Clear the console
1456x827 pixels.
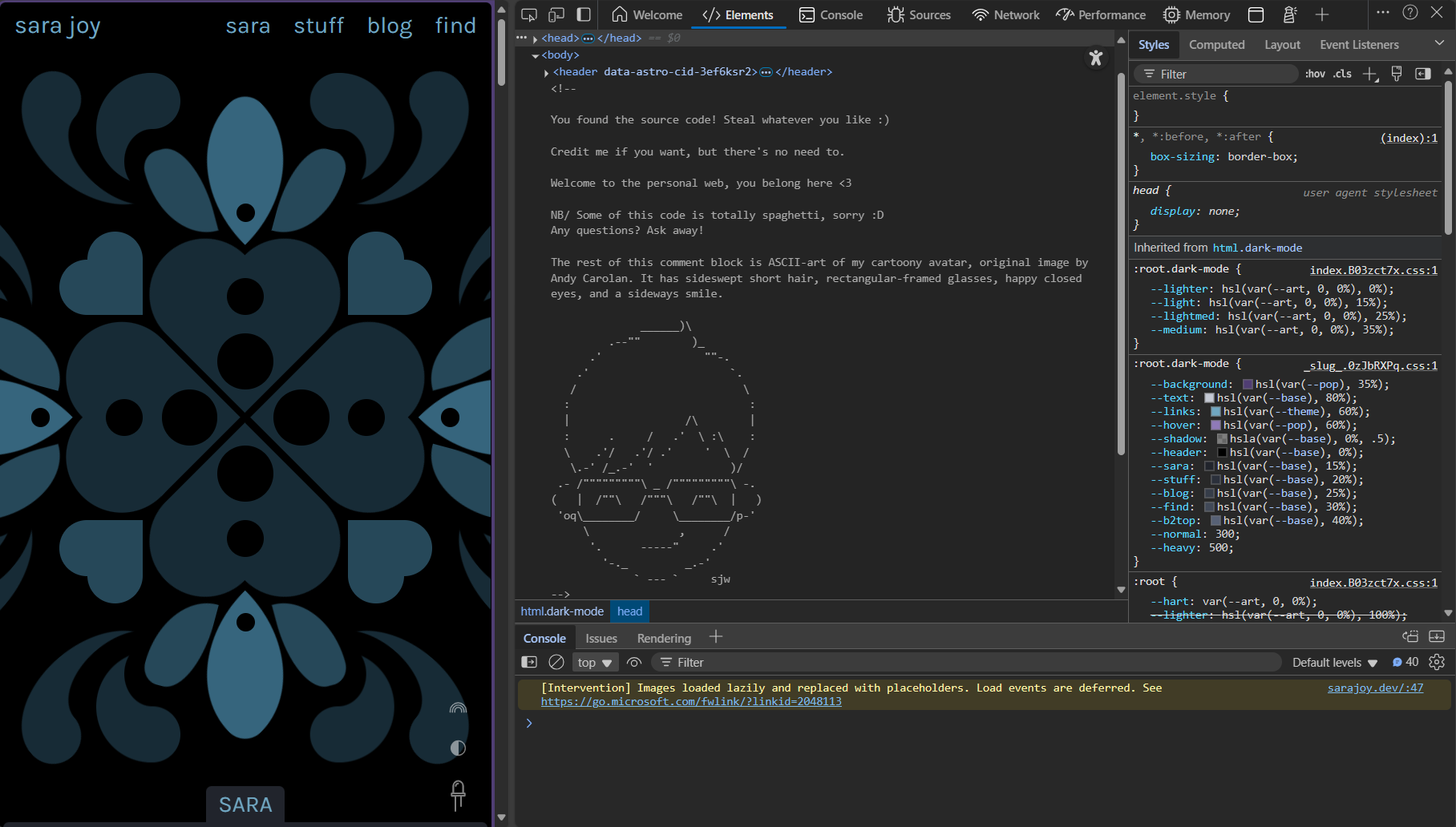coord(556,662)
